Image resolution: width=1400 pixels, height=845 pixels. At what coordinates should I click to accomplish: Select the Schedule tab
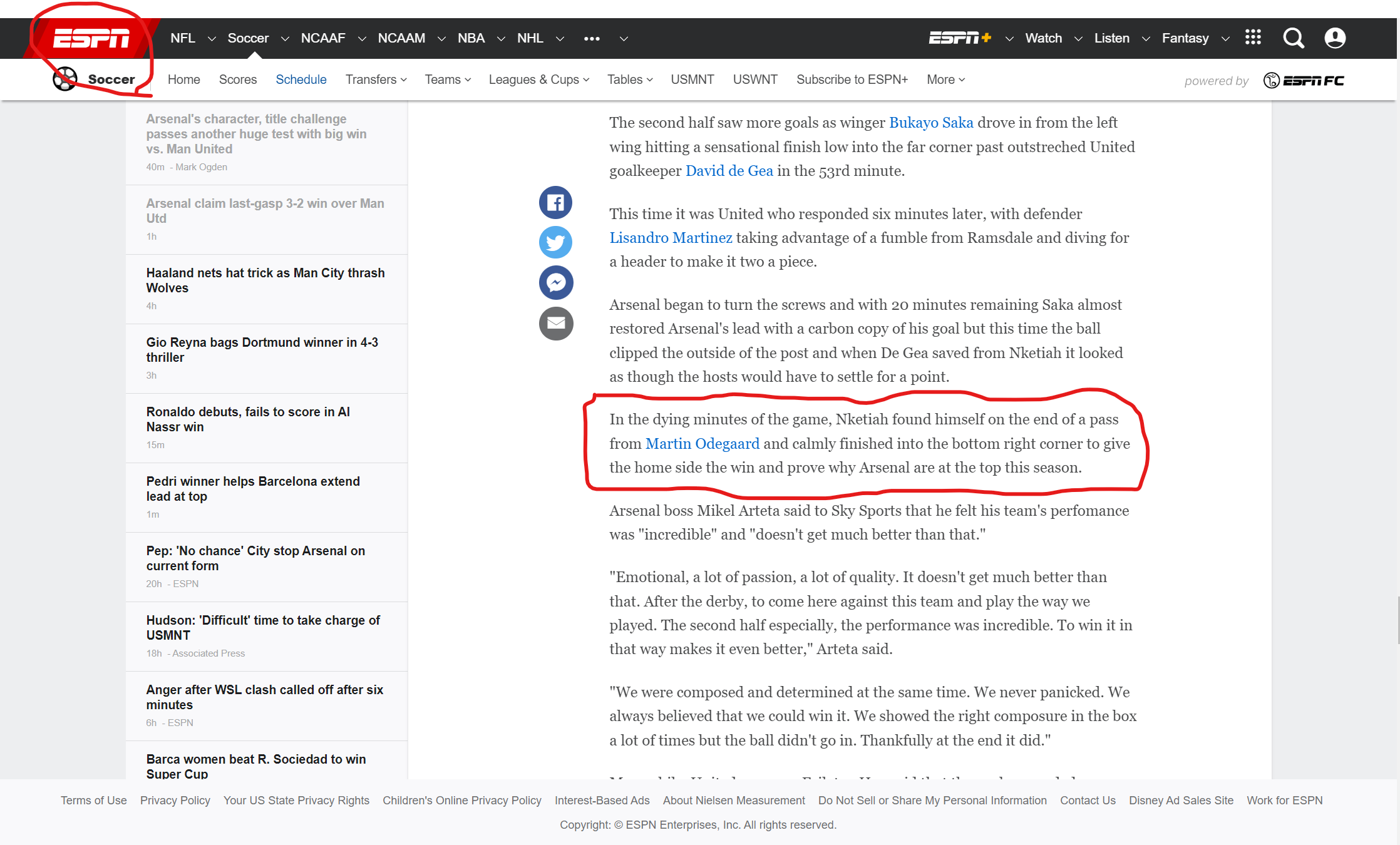301,79
